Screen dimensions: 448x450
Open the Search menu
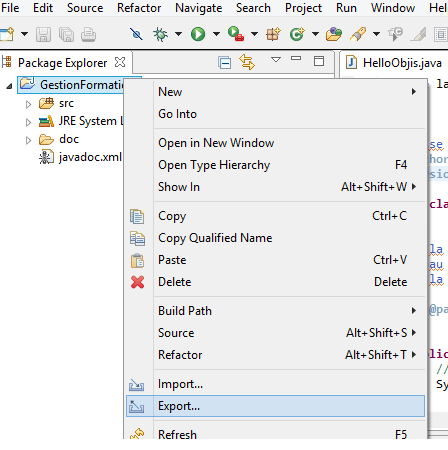point(253,8)
